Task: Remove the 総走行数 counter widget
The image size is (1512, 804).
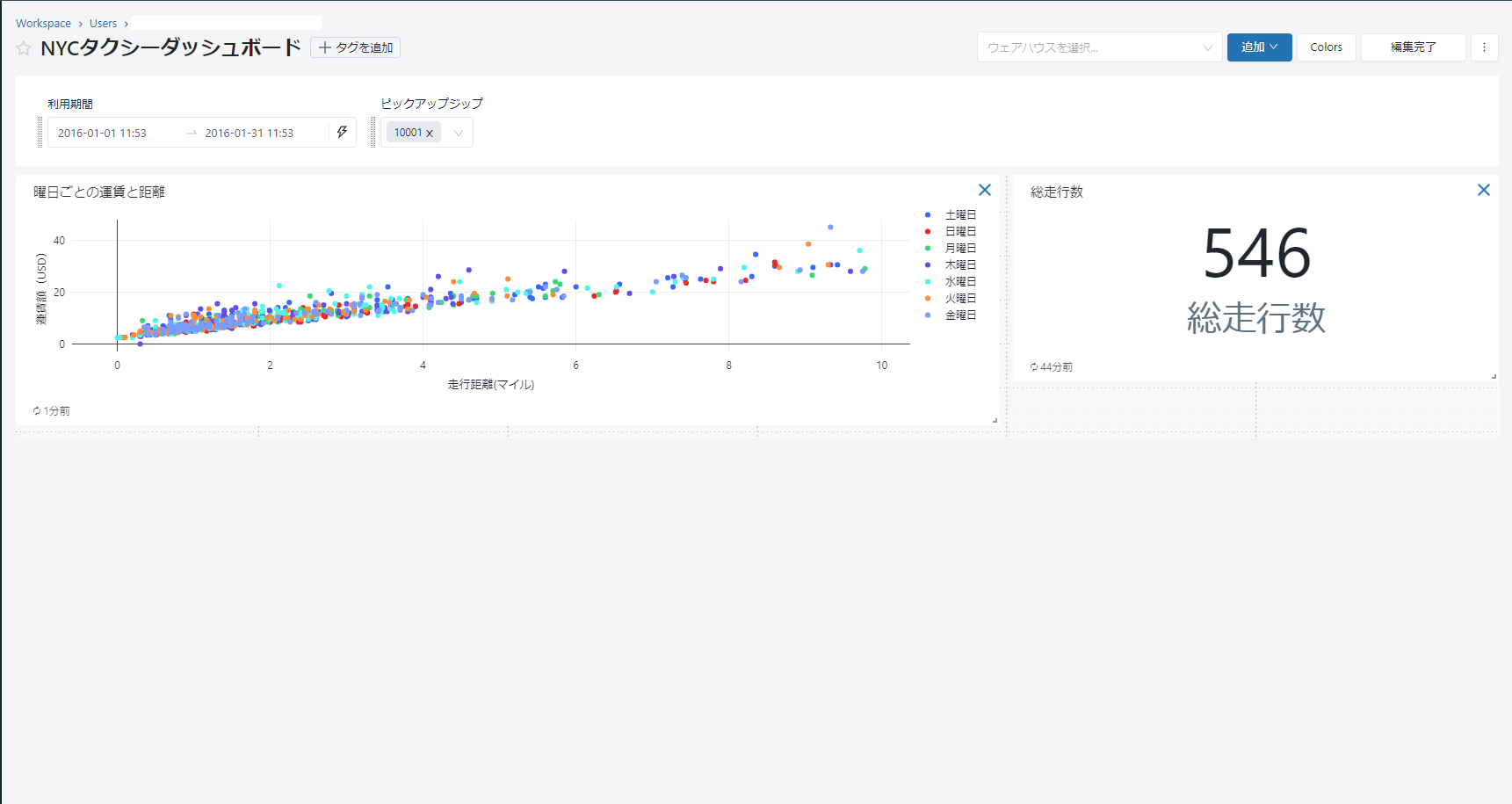Action: [1484, 190]
